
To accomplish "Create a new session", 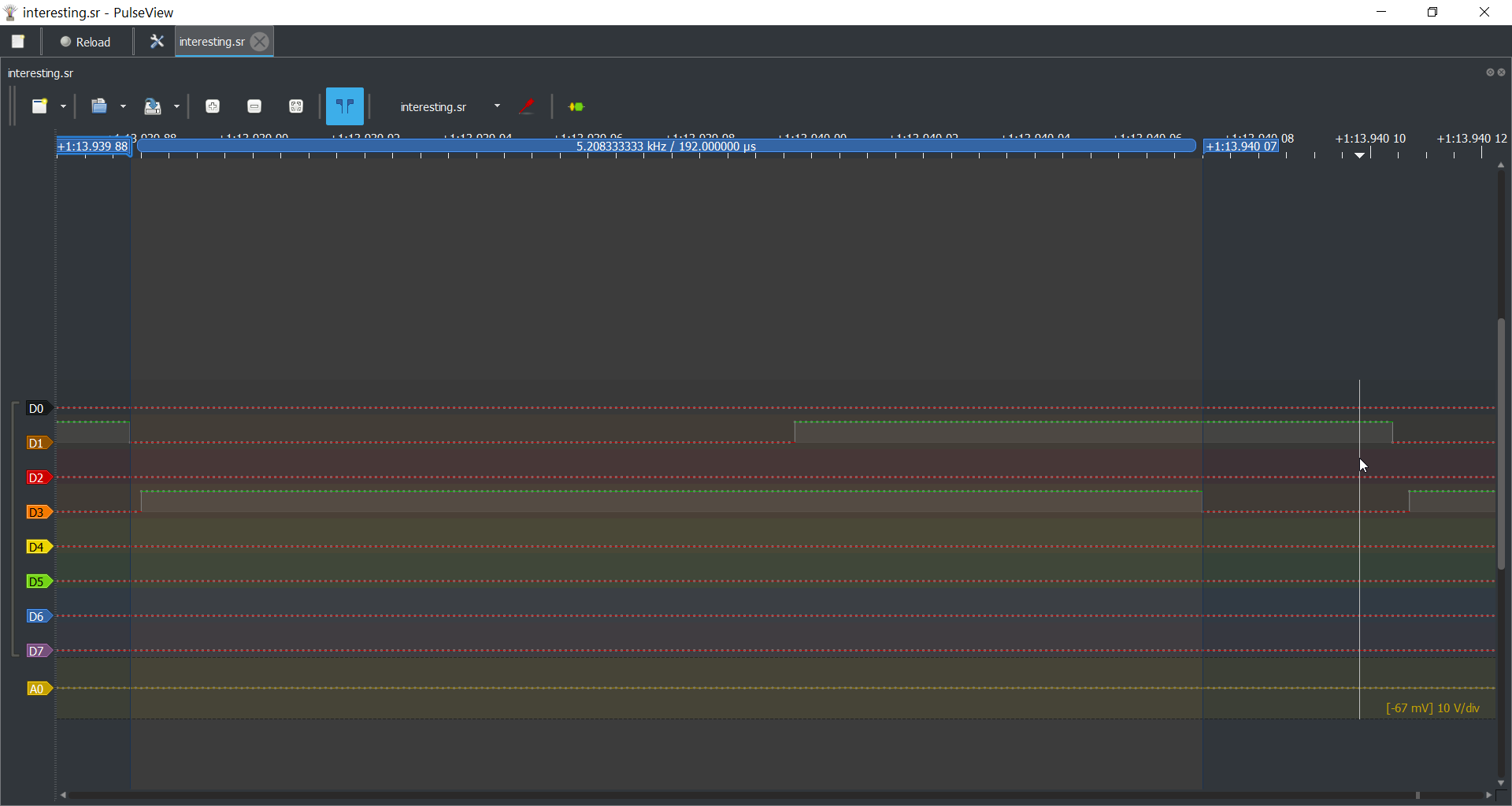I will [39, 106].
